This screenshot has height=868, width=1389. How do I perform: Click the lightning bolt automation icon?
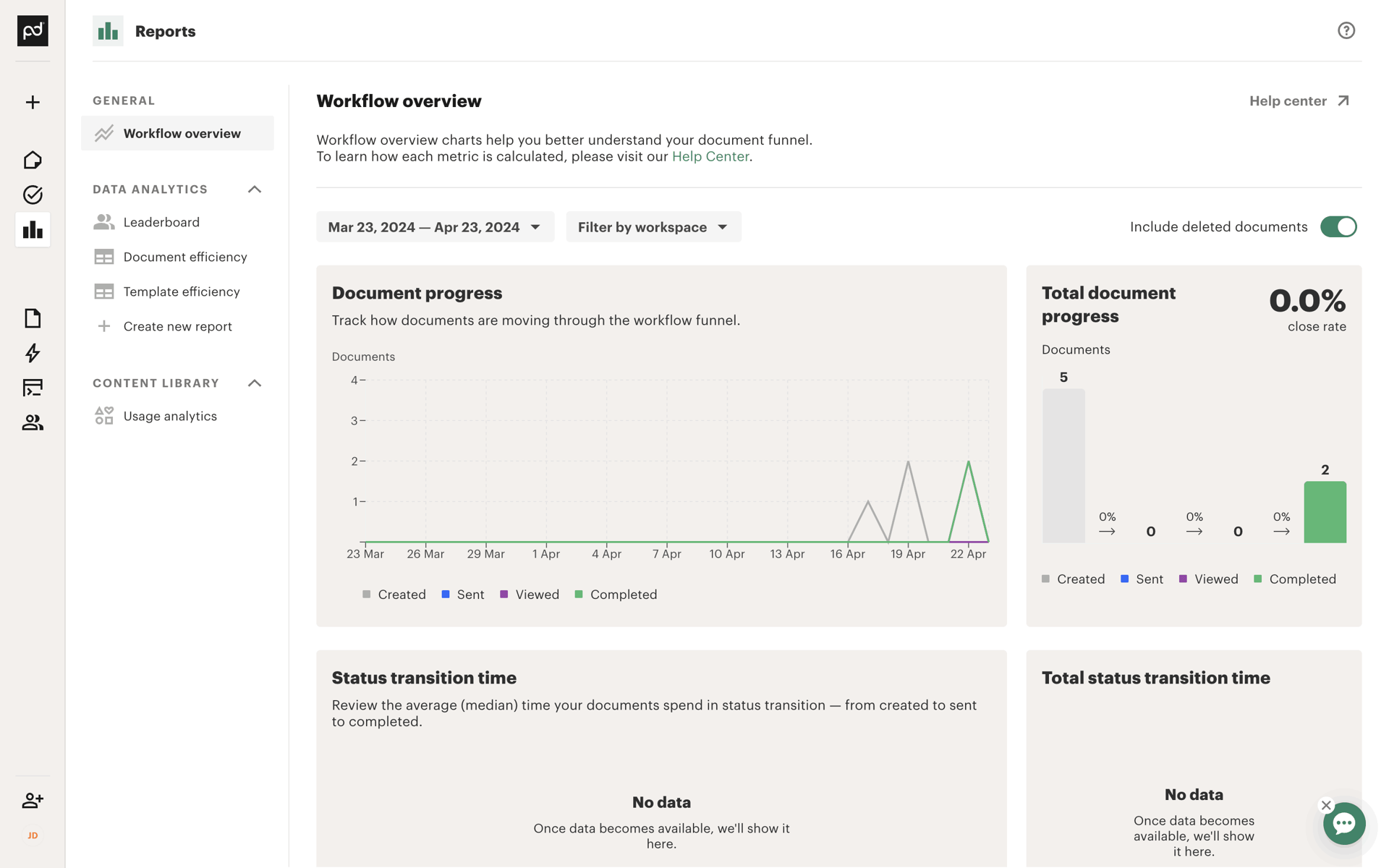33,353
